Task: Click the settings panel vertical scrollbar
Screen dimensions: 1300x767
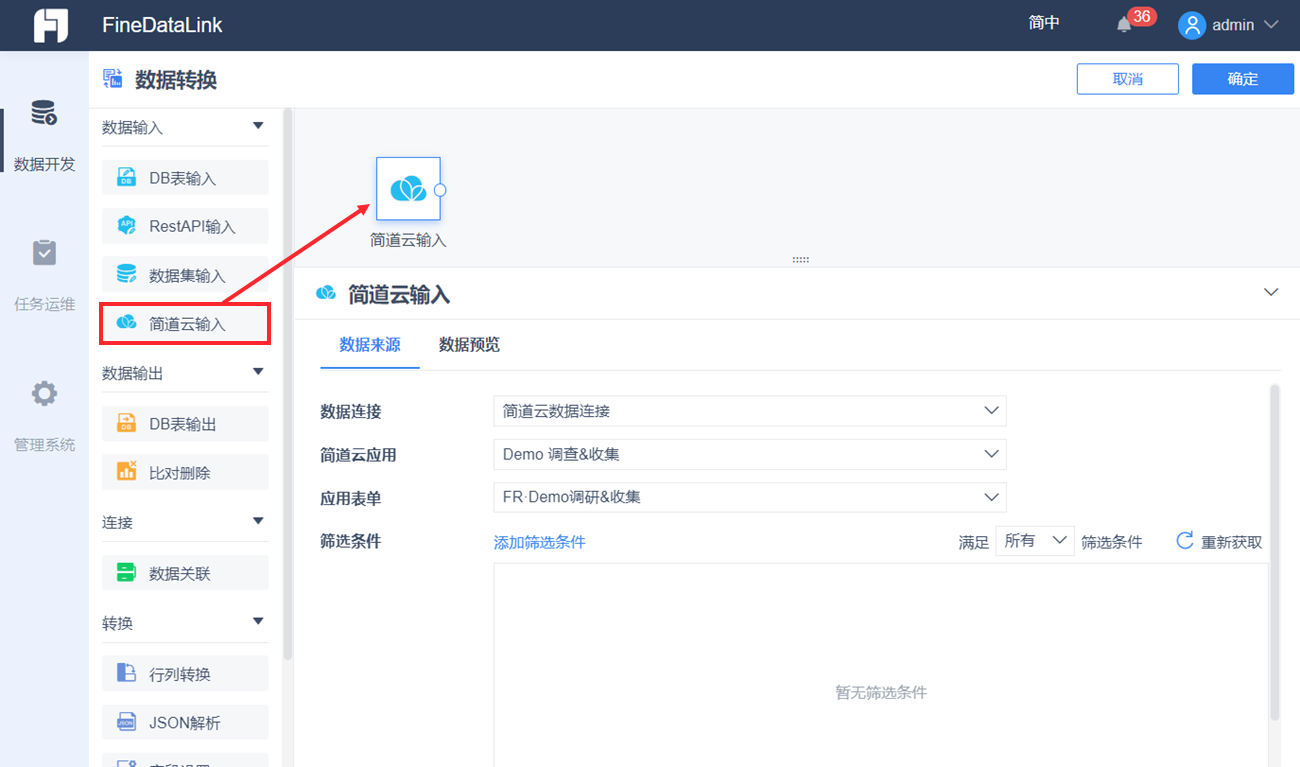Action: point(1275,552)
